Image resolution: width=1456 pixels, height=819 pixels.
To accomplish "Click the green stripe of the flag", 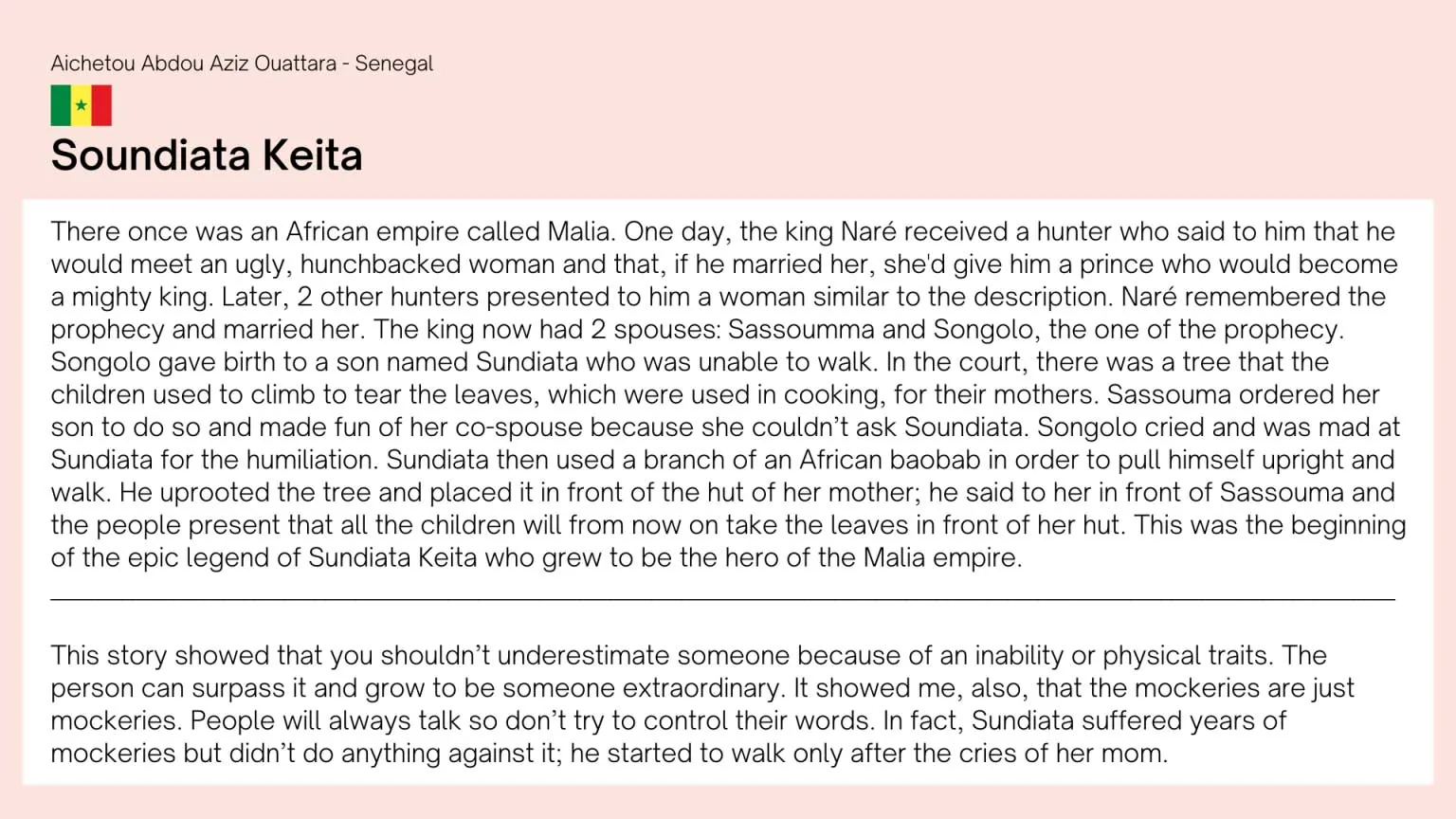I will coord(61,105).
